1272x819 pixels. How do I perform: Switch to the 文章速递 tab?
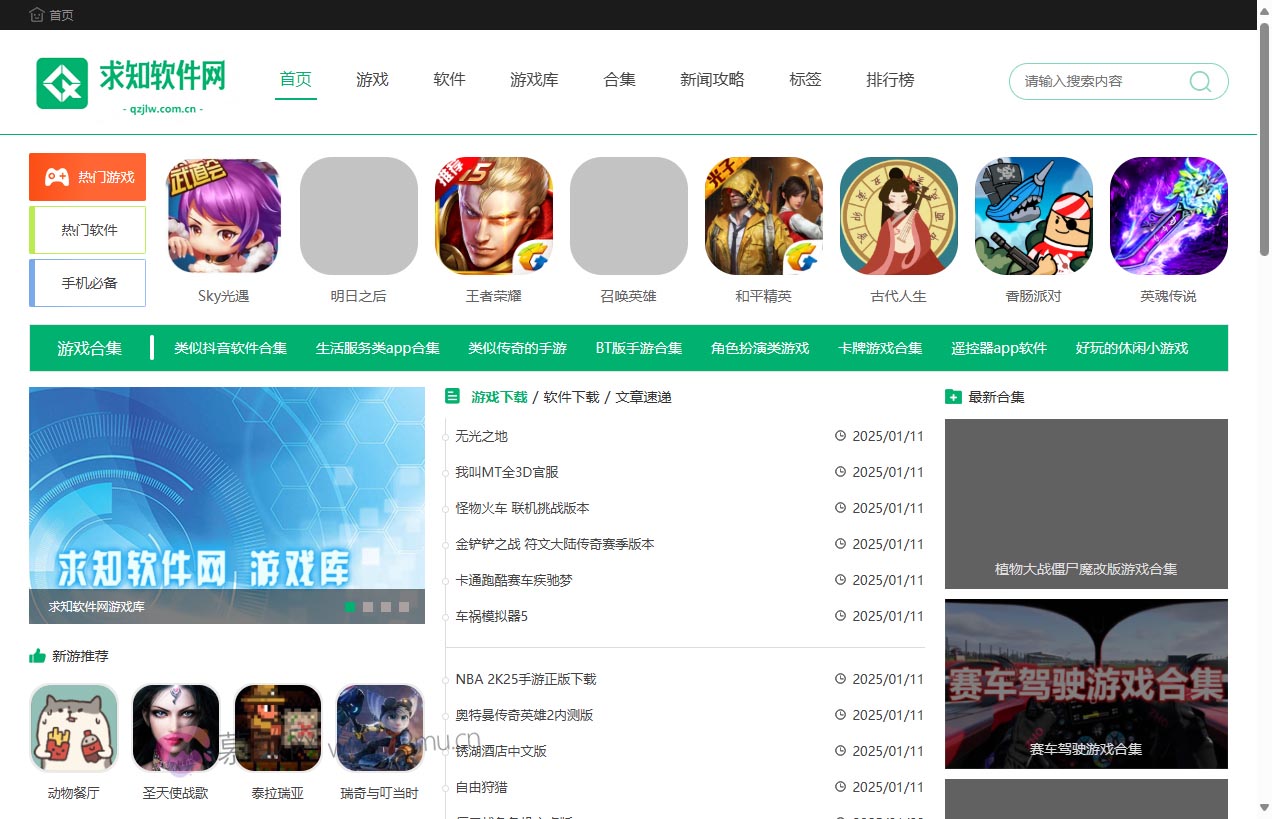pos(643,396)
